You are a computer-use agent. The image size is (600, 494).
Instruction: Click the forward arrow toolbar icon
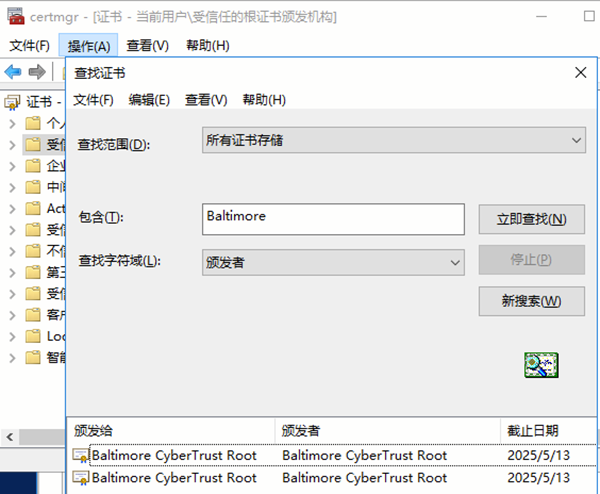click(x=37, y=72)
